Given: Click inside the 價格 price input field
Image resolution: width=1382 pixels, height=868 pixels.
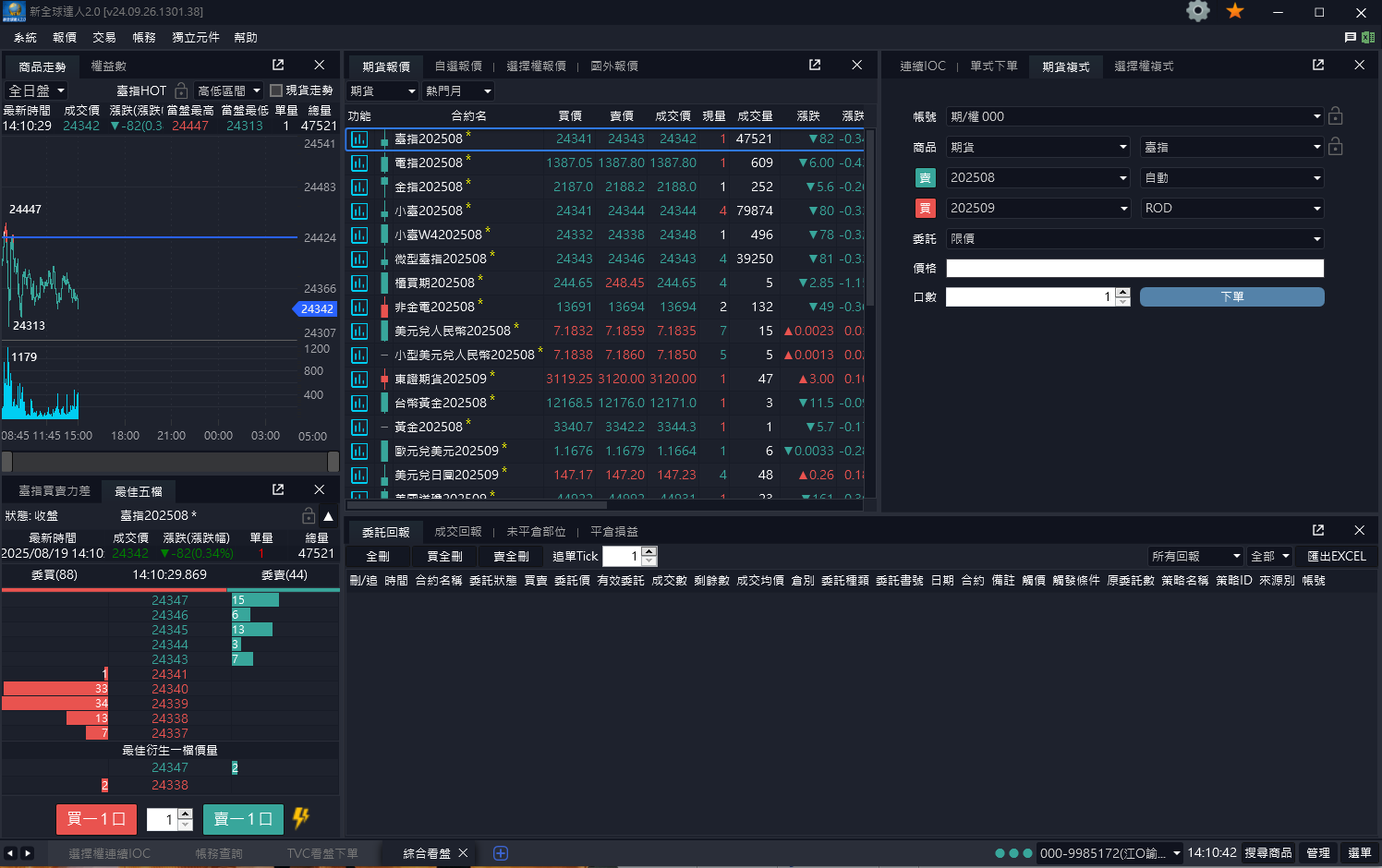Looking at the screenshot, I should point(1134,267).
